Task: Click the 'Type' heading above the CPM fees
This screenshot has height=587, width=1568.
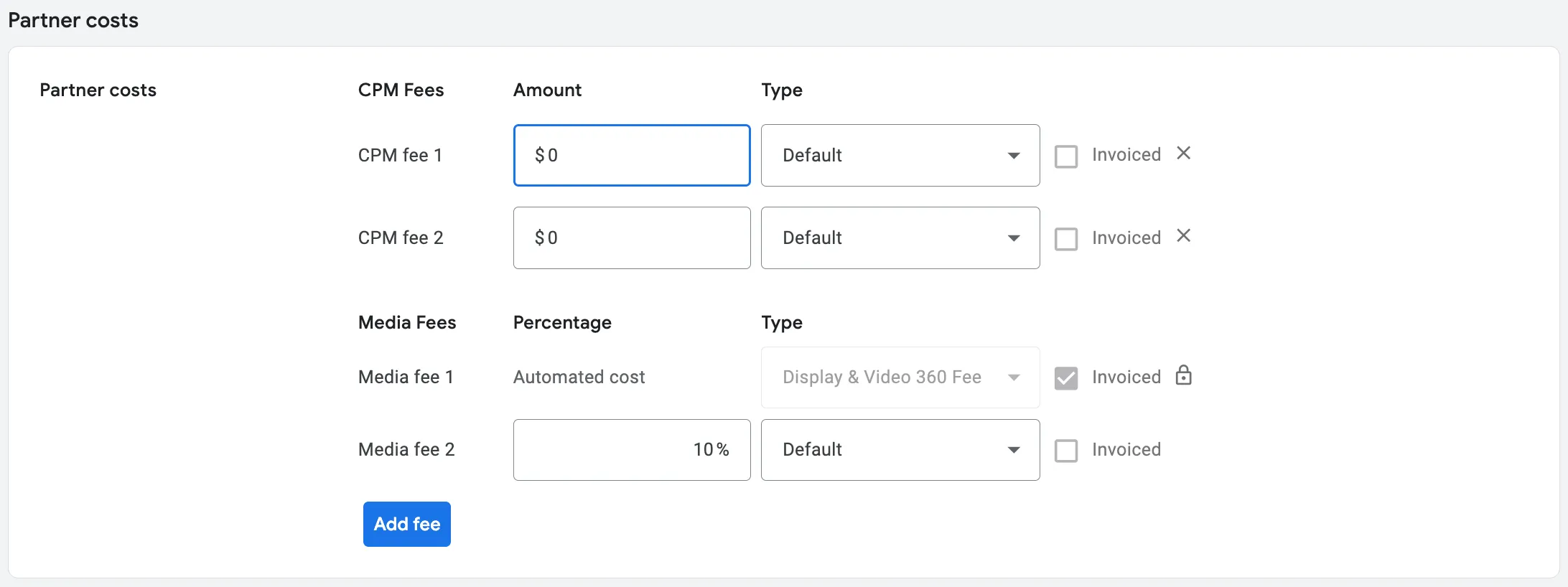Action: [x=782, y=90]
